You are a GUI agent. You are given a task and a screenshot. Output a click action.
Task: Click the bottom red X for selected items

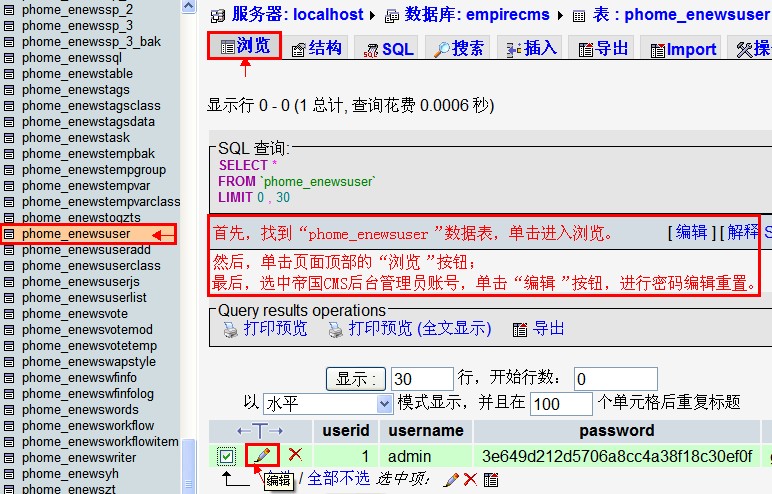click(x=470, y=480)
